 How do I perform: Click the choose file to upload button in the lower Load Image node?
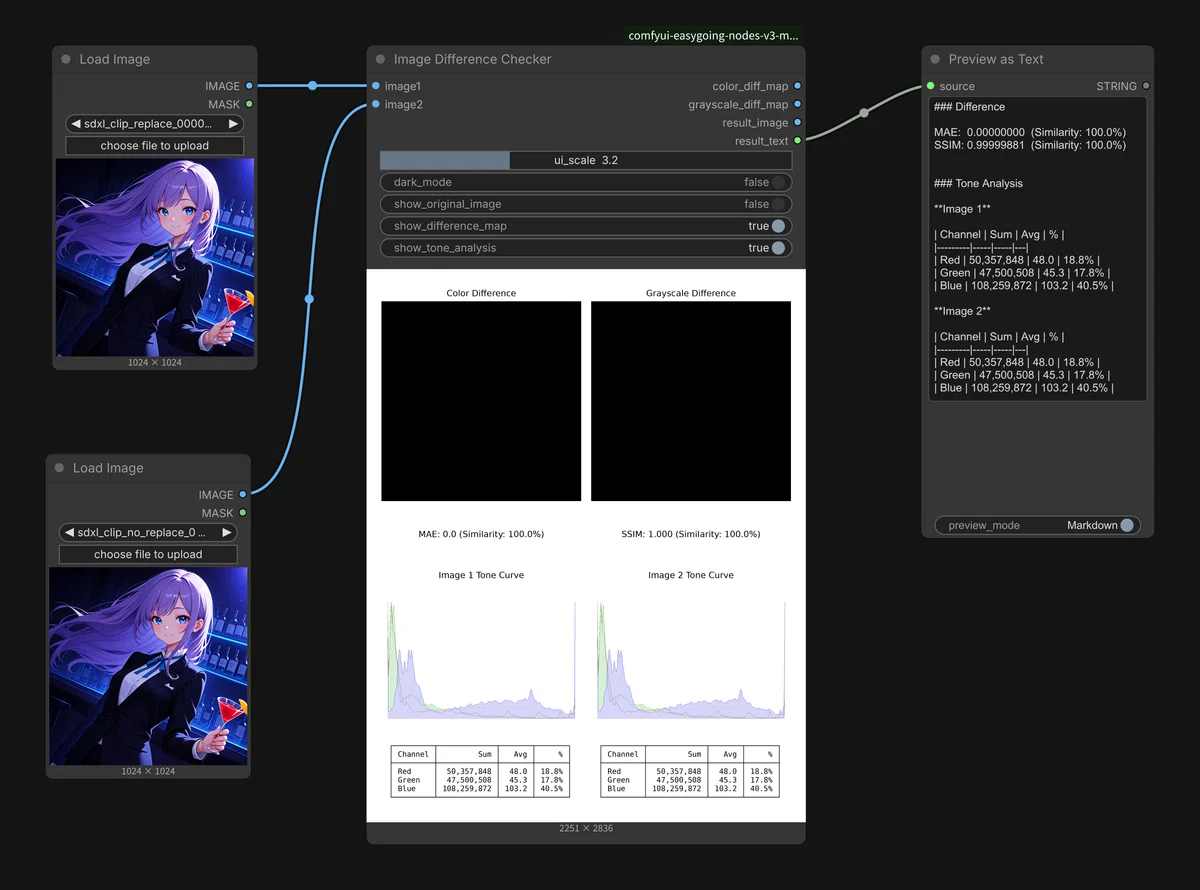(148, 554)
